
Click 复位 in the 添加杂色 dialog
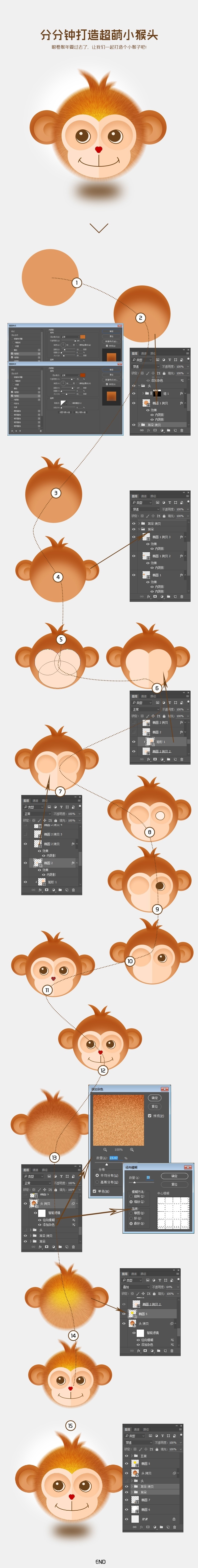(x=155, y=1107)
